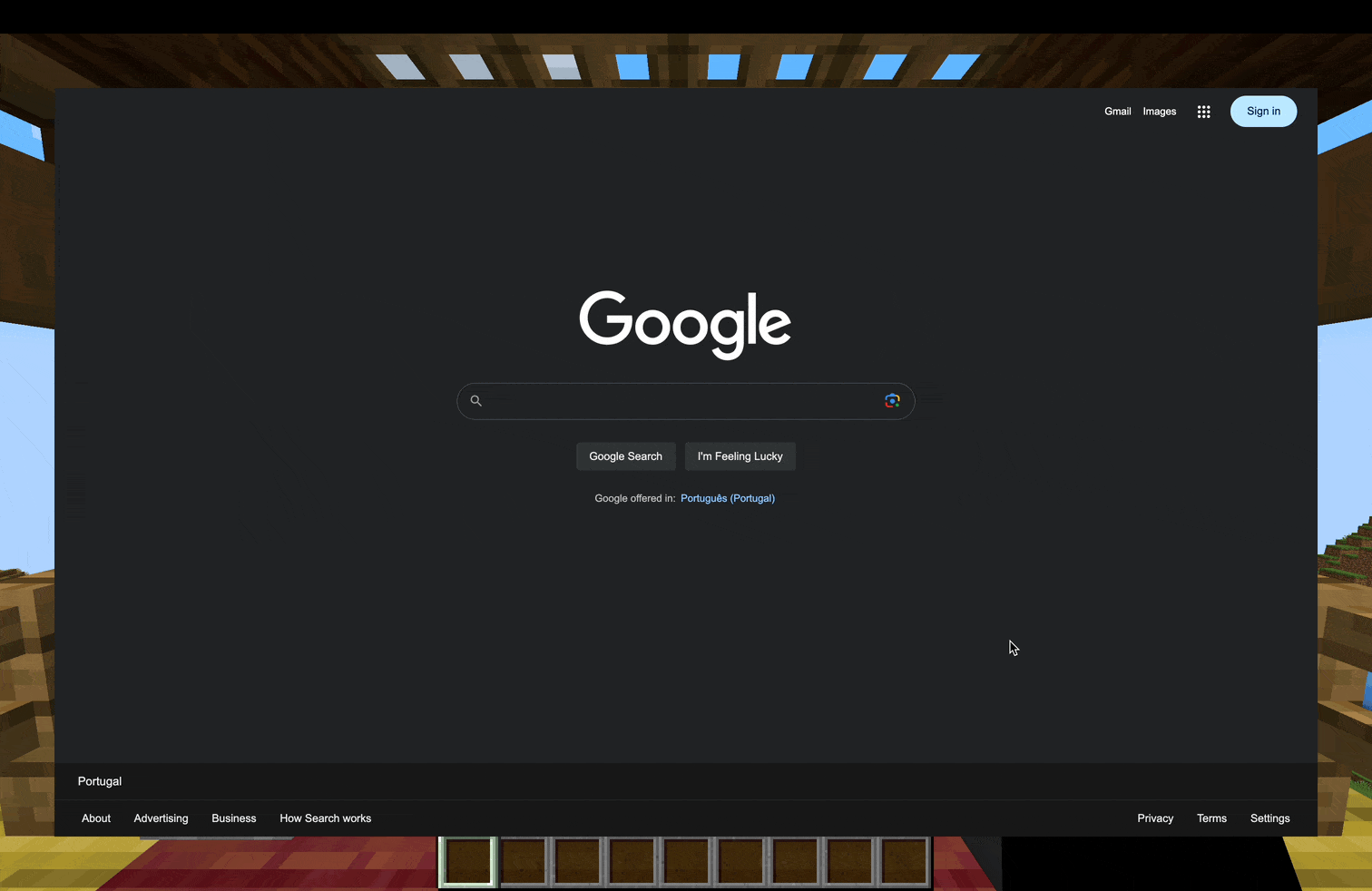Image resolution: width=1372 pixels, height=891 pixels.
Task: Open the Google apps grid icon
Action: pos(1203,112)
